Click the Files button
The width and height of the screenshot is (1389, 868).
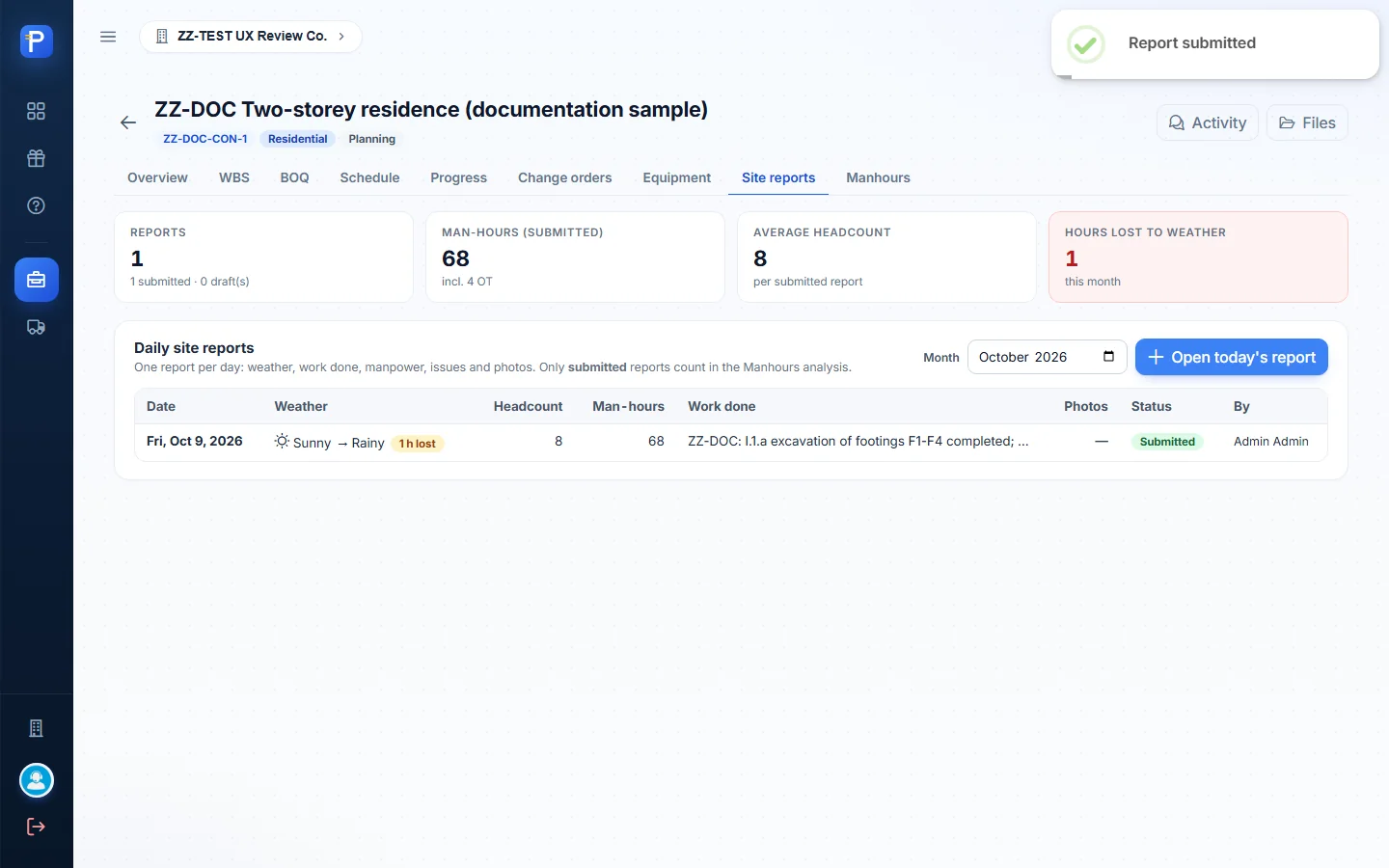1307,122
